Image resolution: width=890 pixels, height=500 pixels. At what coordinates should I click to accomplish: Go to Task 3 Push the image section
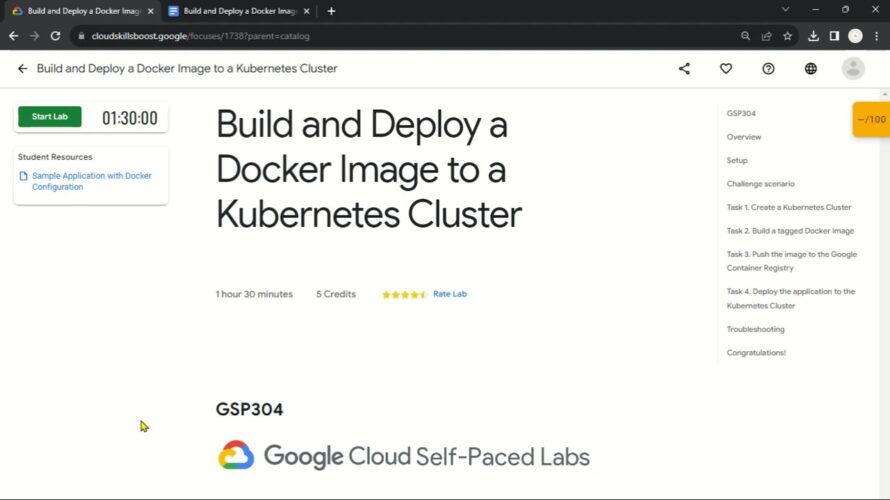pyautogui.click(x=792, y=261)
